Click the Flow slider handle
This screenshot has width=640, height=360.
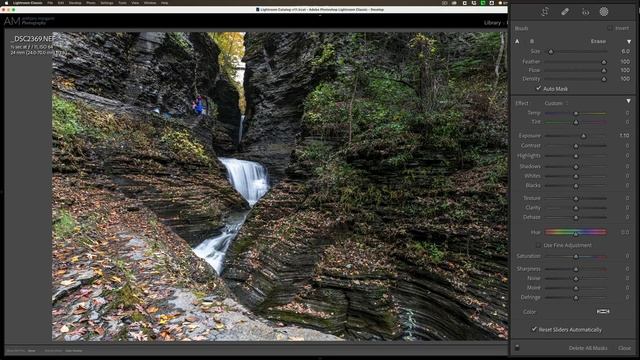point(604,71)
